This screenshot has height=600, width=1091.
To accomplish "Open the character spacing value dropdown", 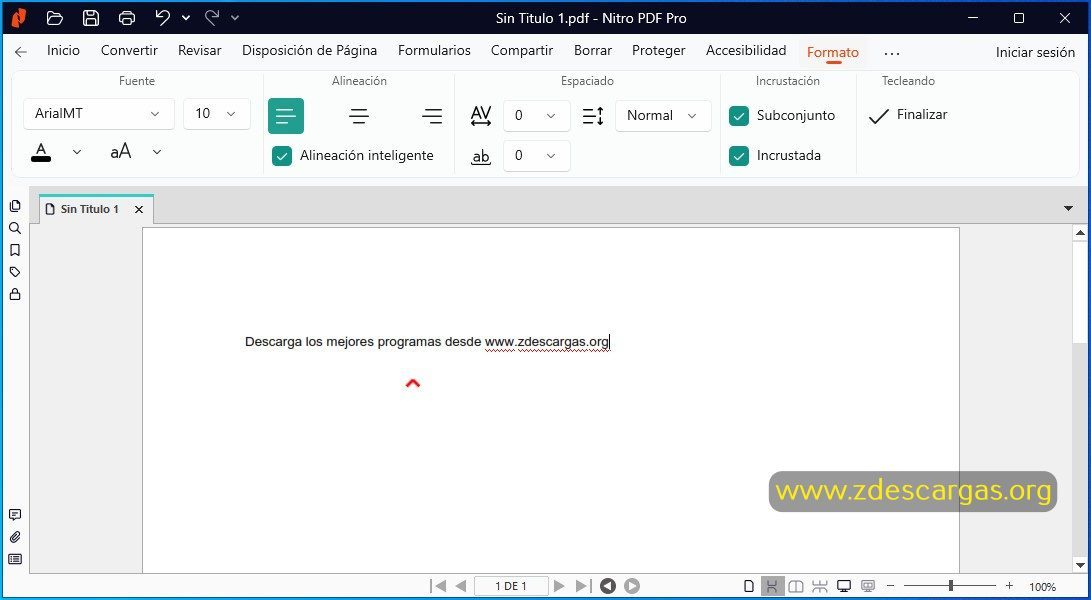I will (536, 116).
